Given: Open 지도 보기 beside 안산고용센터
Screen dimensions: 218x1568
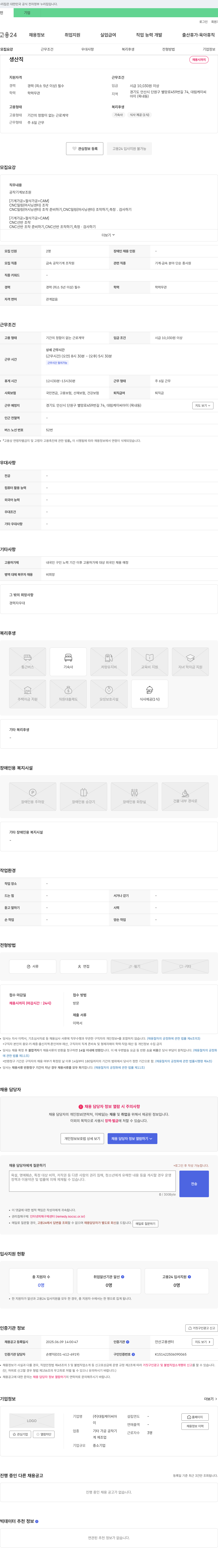Looking at the screenshot, I should coord(203,1342).
